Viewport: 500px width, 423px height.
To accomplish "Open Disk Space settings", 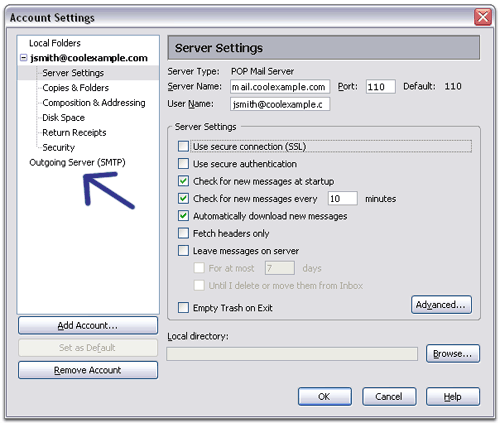I will 64,118.
